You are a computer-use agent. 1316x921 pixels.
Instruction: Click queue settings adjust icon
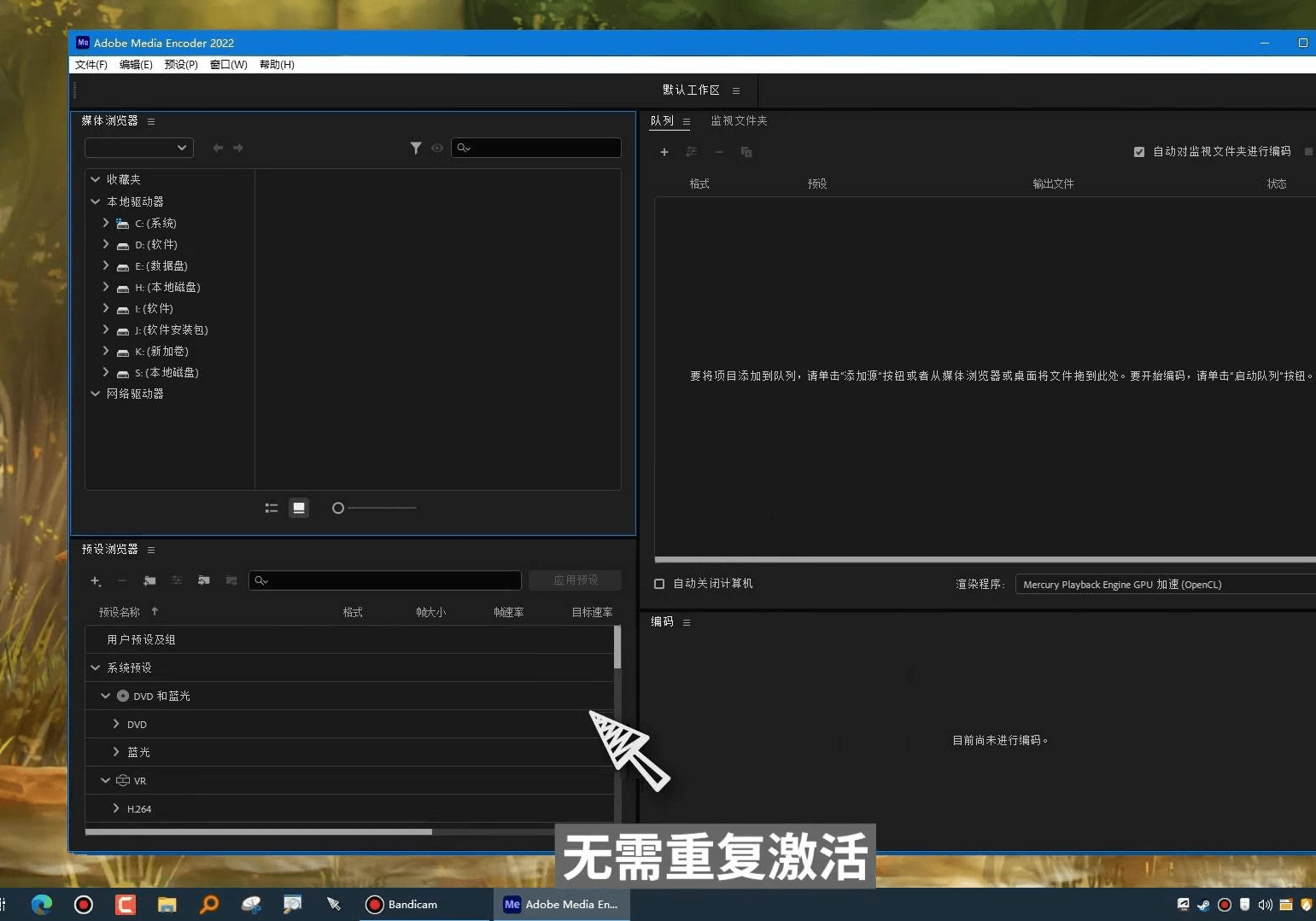click(692, 152)
